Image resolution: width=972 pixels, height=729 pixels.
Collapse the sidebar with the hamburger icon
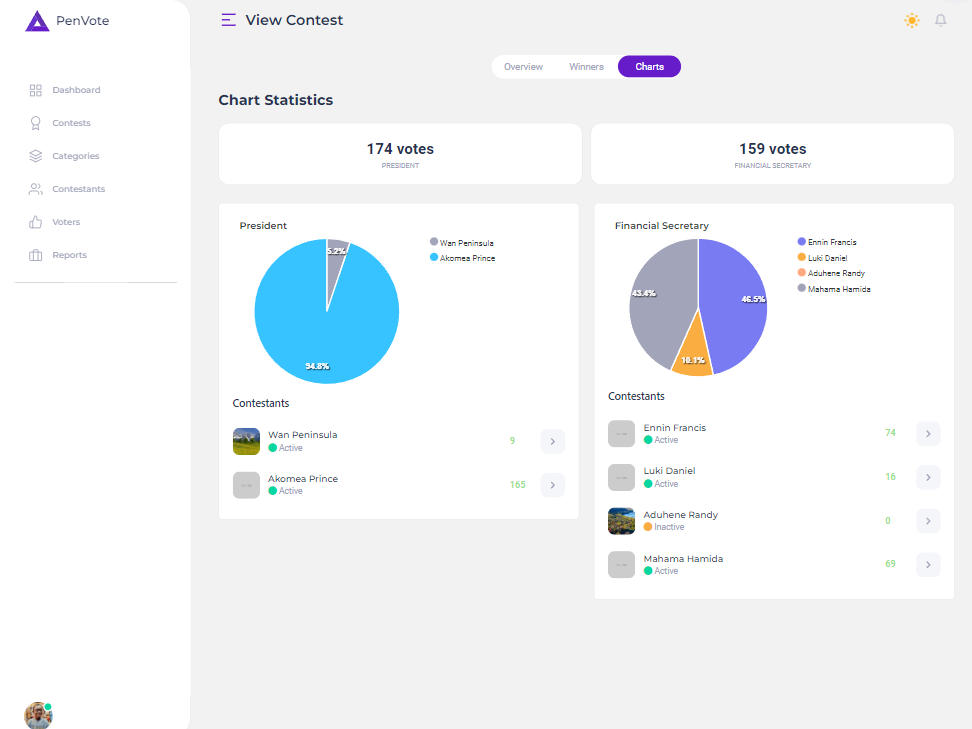pos(228,19)
